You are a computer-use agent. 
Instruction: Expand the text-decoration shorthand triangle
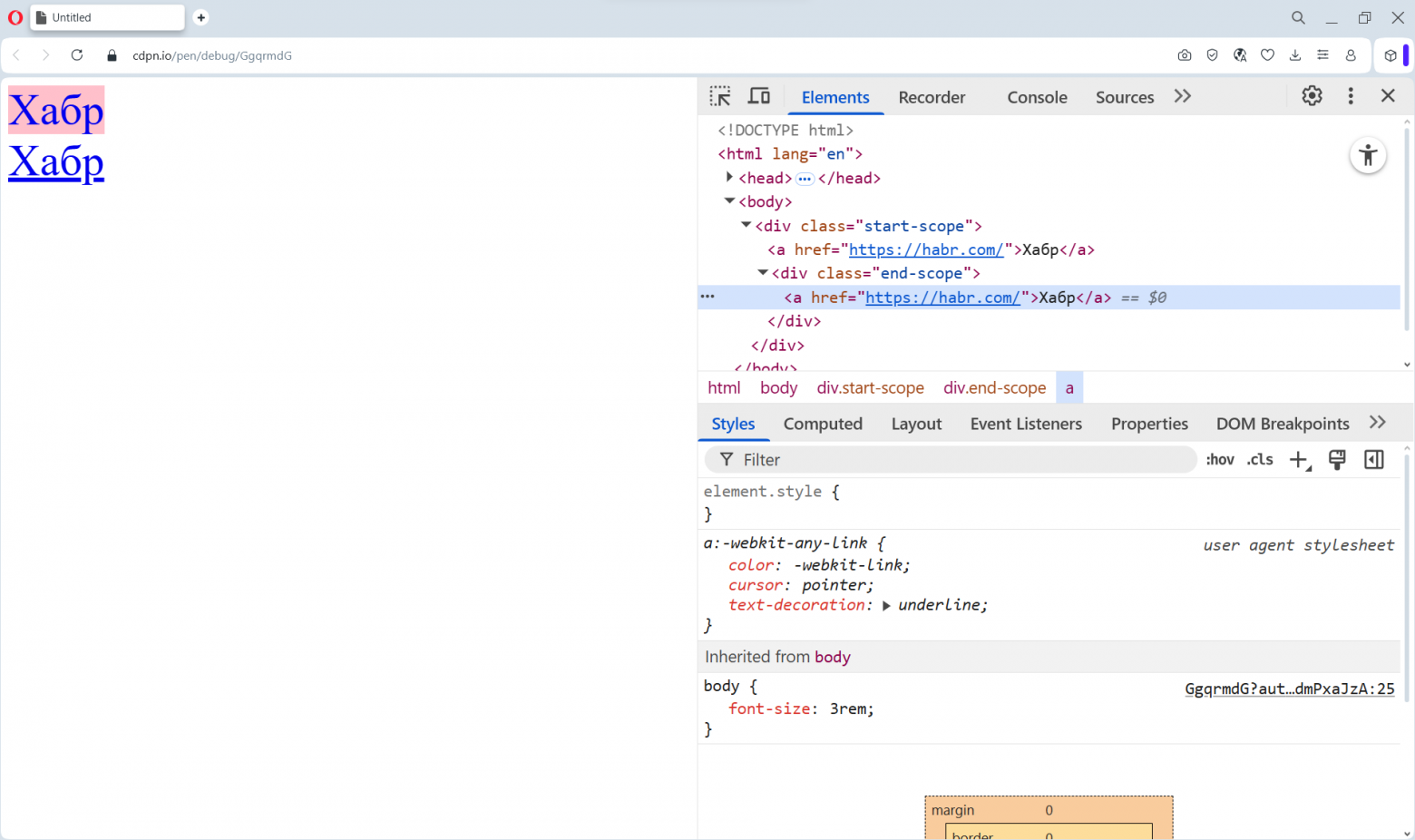pyautogui.click(x=886, y=605)
